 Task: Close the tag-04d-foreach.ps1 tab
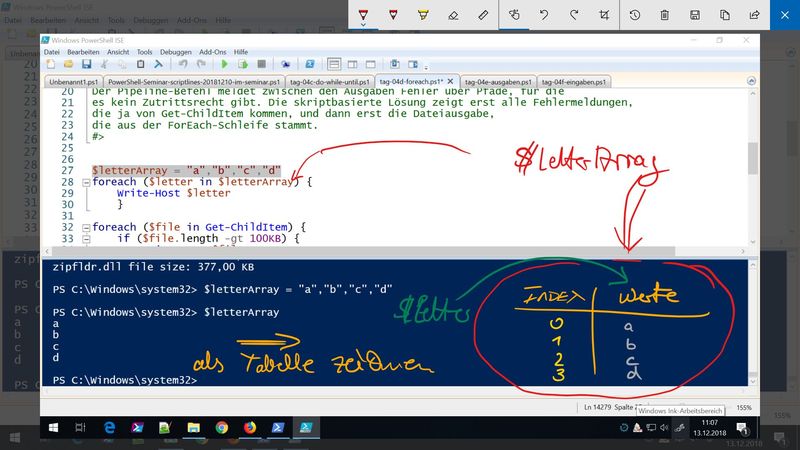451,81
